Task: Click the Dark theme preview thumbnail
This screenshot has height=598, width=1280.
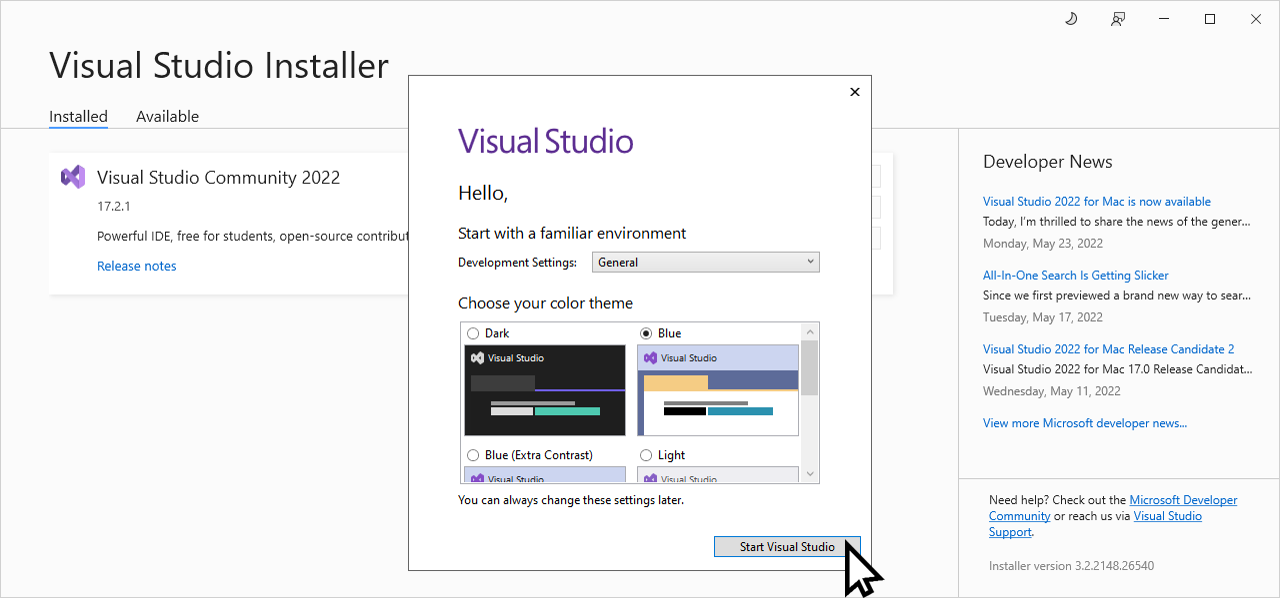Action: (x=545, y=390)
